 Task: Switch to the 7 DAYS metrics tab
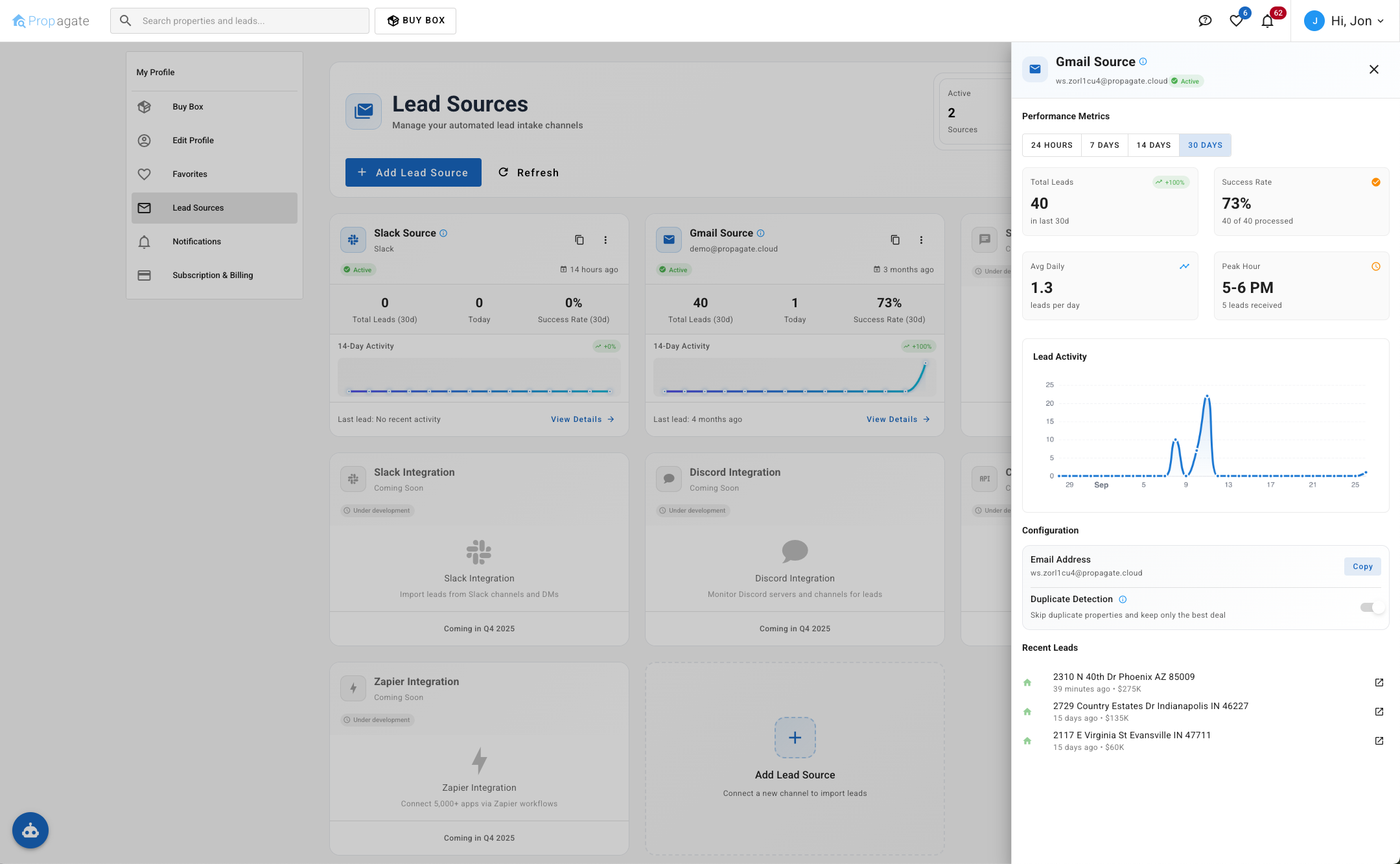1104,145
